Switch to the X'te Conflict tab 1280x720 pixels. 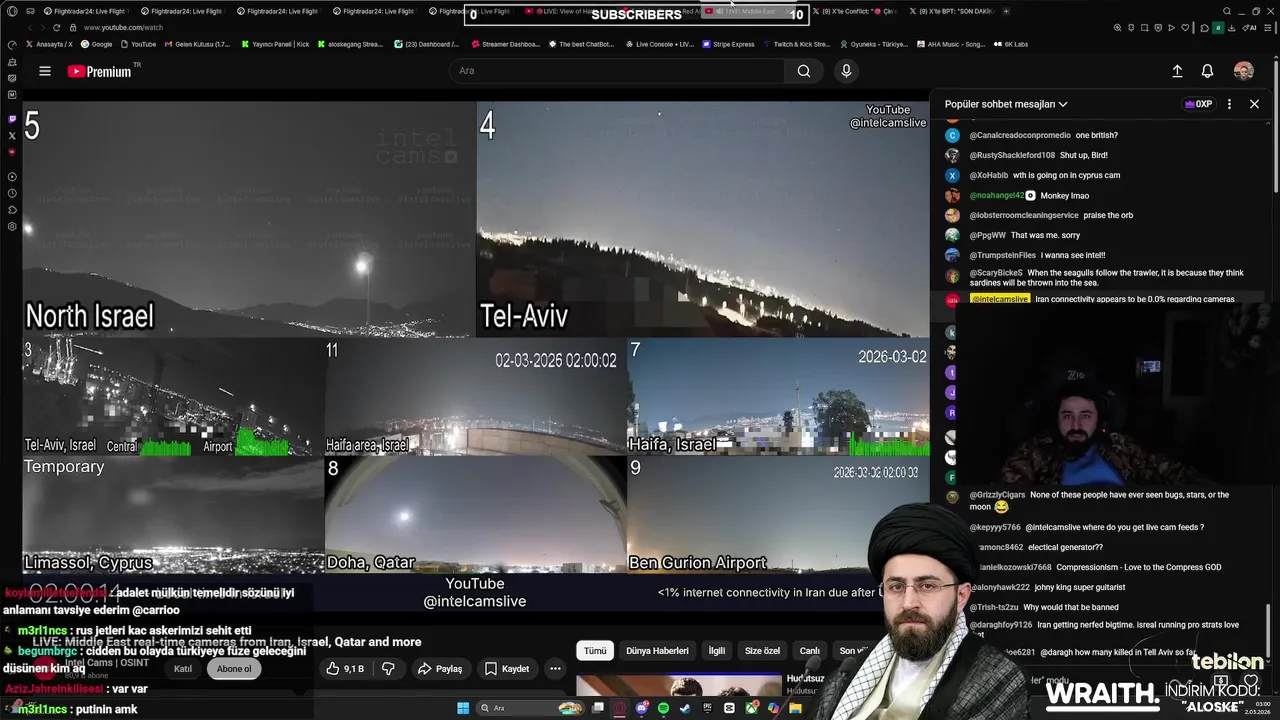(x=856, y=11)
